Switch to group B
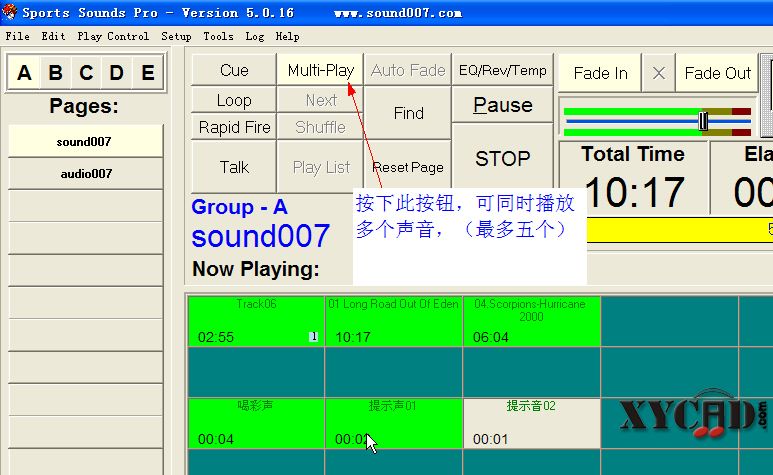 click(55, 73)
